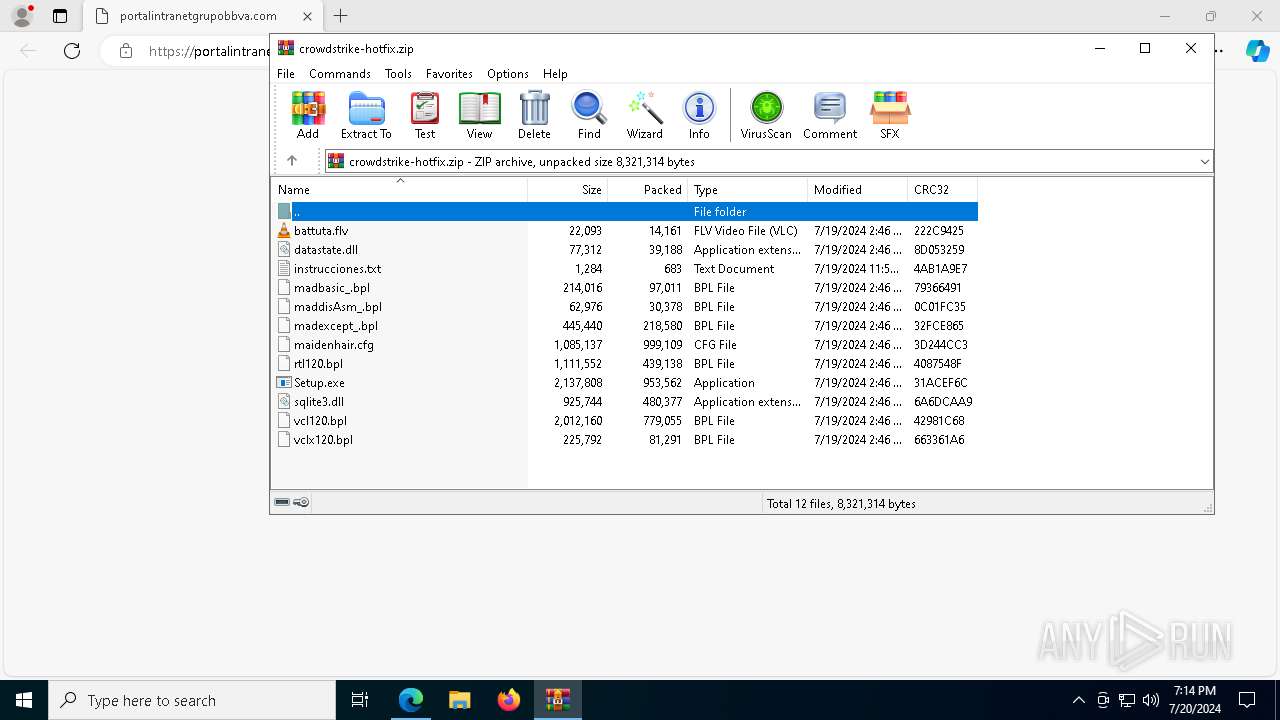Open the browser profile icon

[22, 16]
